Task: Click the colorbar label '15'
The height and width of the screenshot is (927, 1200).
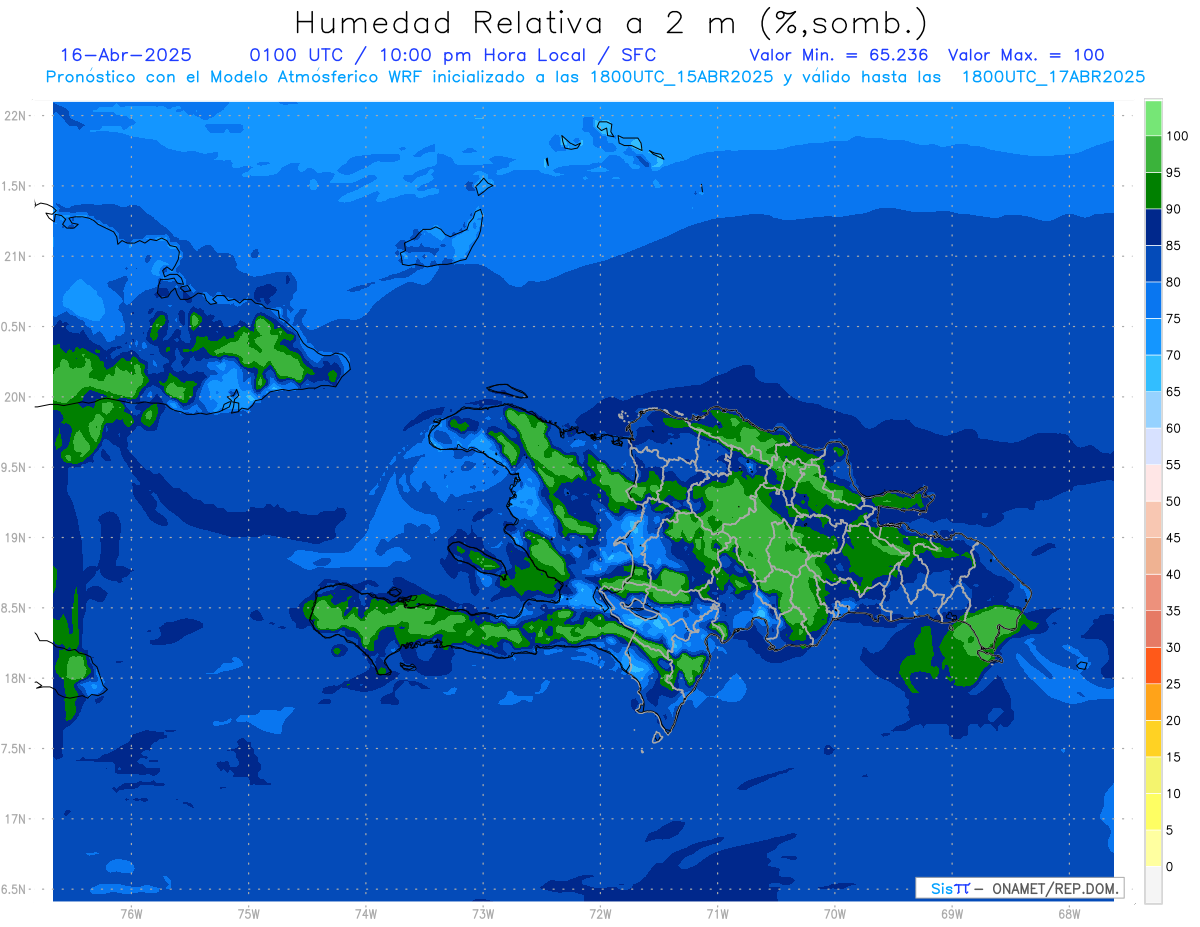Action: [1173, 757]
